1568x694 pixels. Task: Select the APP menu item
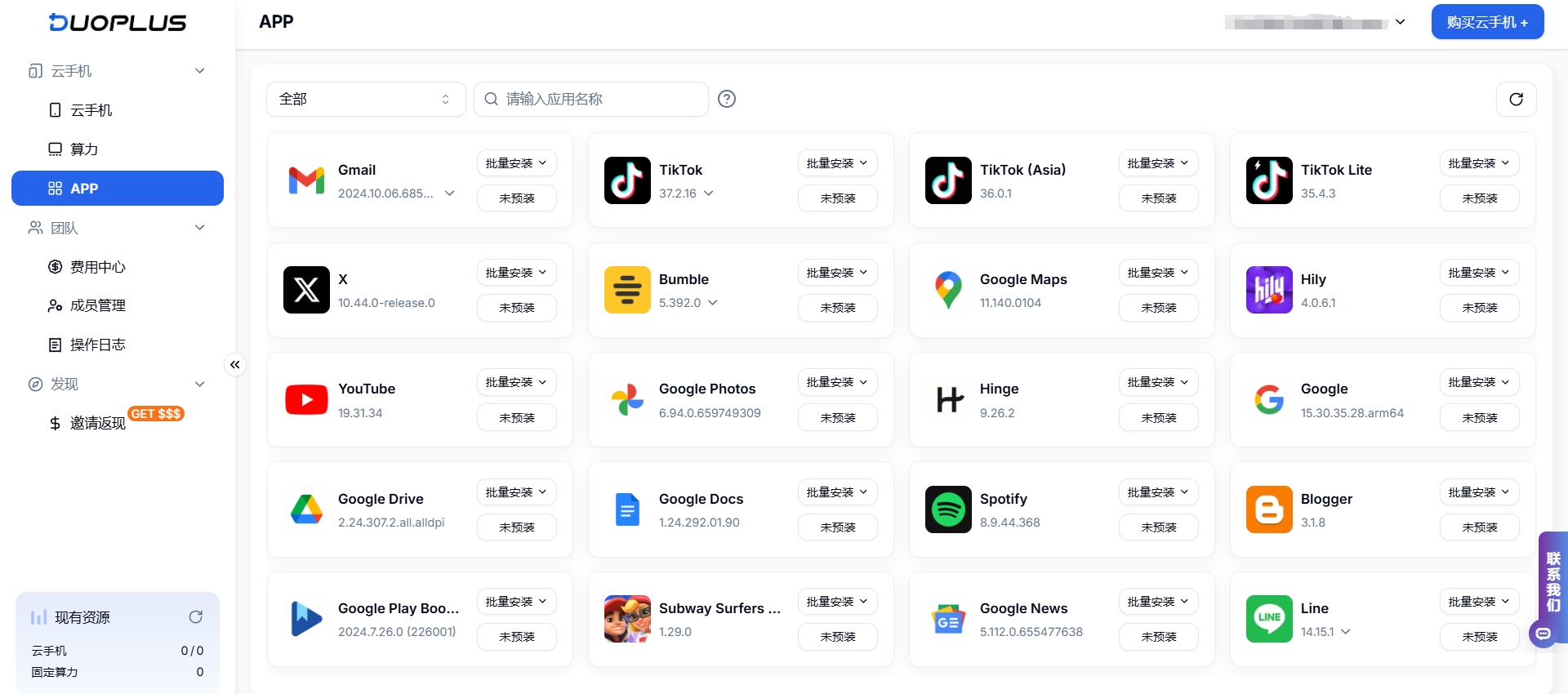[118, 189]
